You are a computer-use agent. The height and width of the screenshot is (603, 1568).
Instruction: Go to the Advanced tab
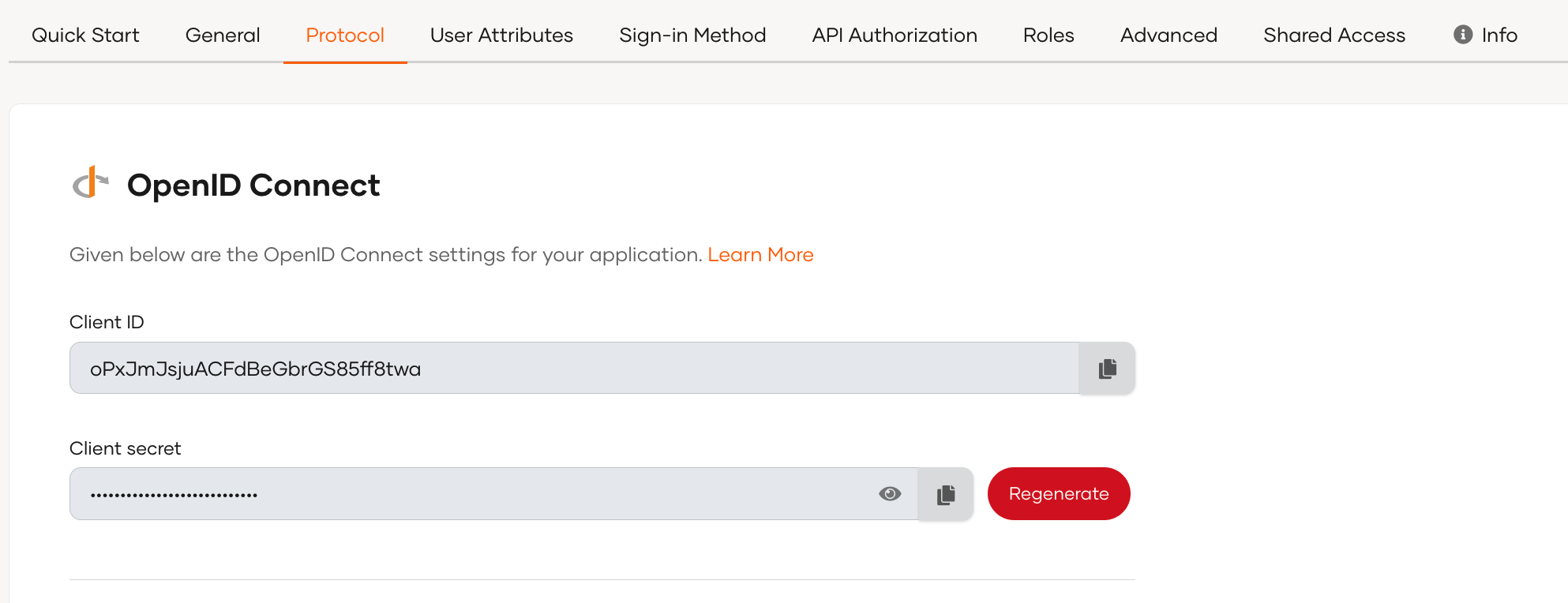coord(1168,36)
